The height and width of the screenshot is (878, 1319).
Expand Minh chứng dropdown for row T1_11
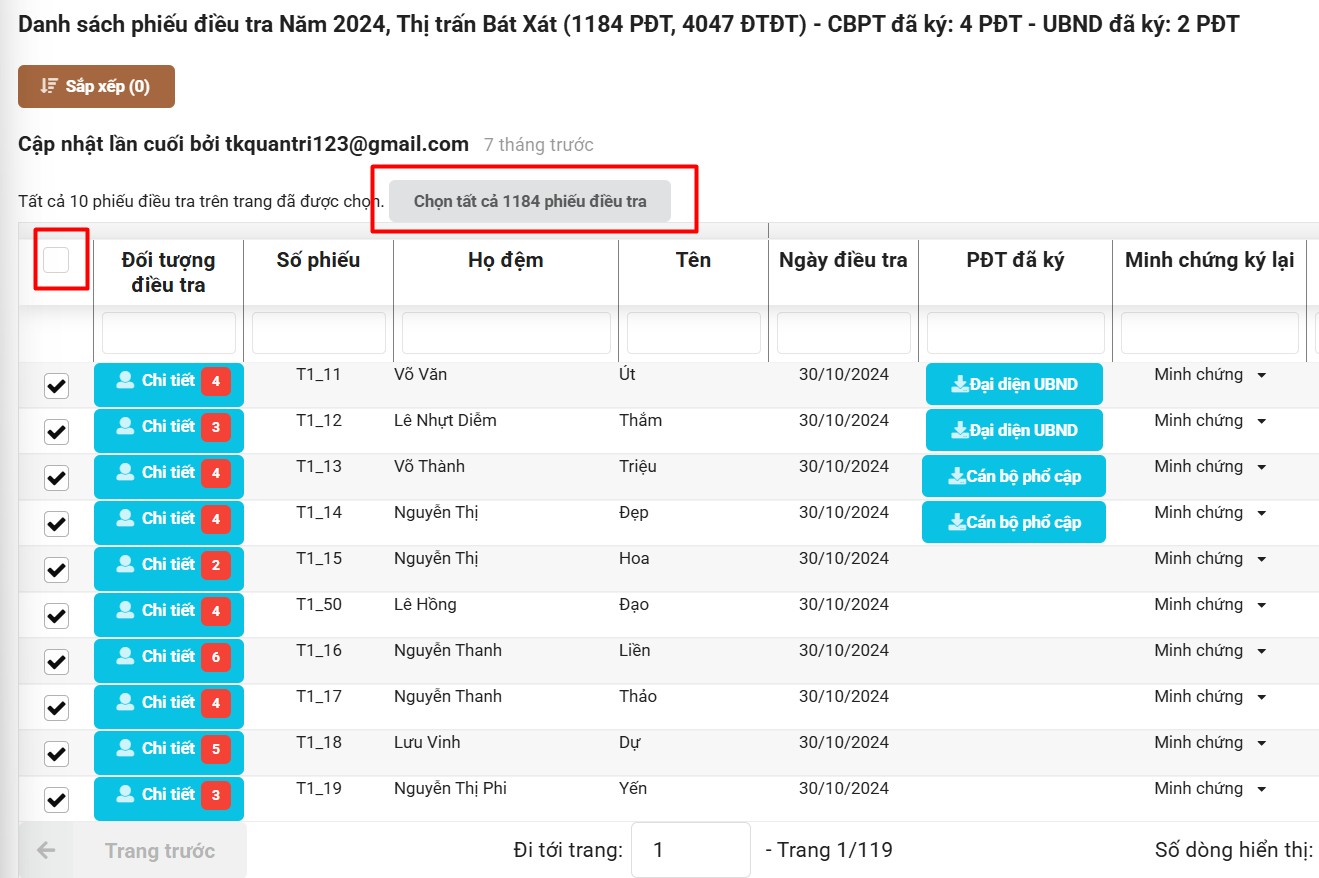point(1261,376)
